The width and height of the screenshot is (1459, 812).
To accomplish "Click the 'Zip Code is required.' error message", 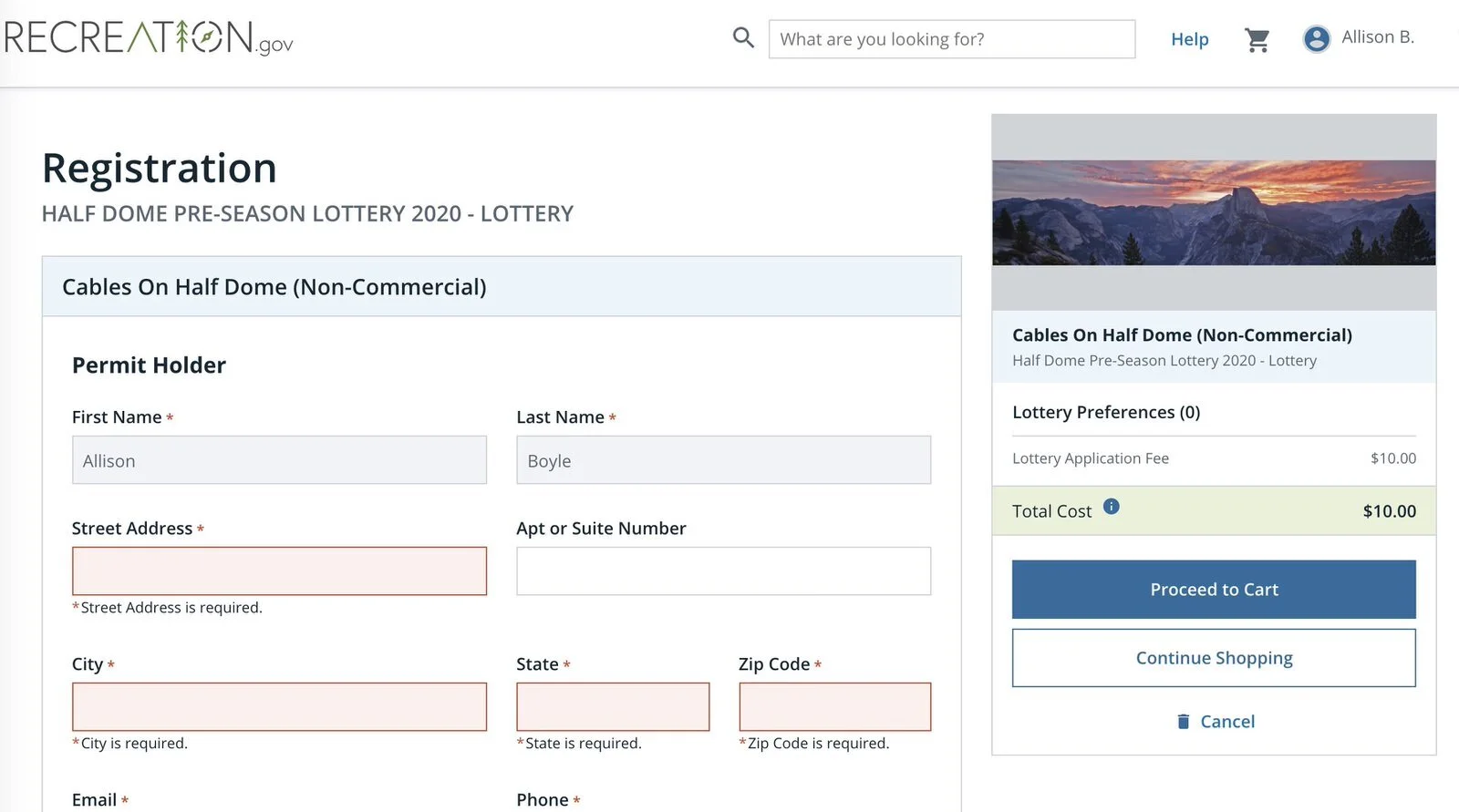I will pos(813,744).
